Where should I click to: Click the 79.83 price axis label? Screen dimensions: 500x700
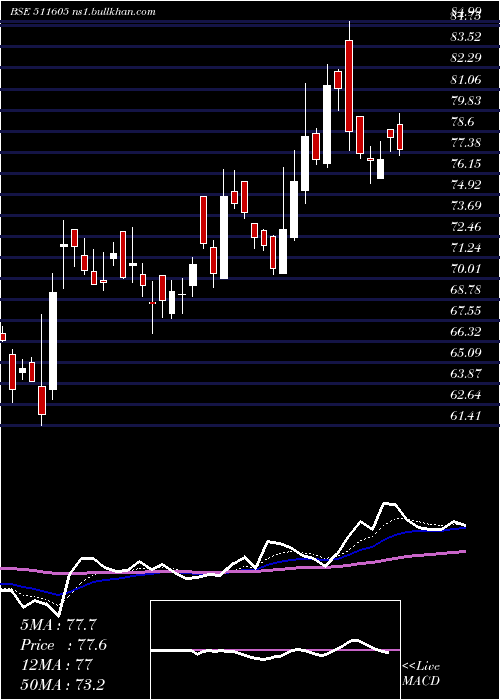(x=466, y=101)
